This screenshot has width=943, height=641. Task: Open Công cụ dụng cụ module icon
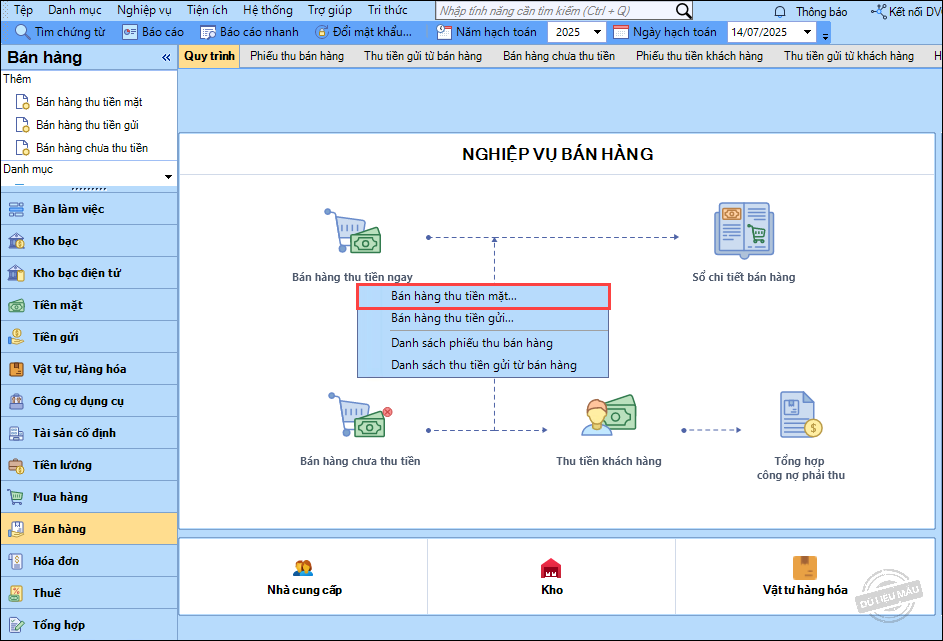point(16,401)
